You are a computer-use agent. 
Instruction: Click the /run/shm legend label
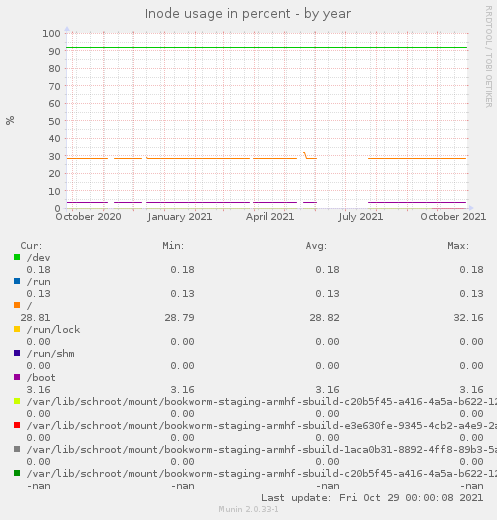50,354
